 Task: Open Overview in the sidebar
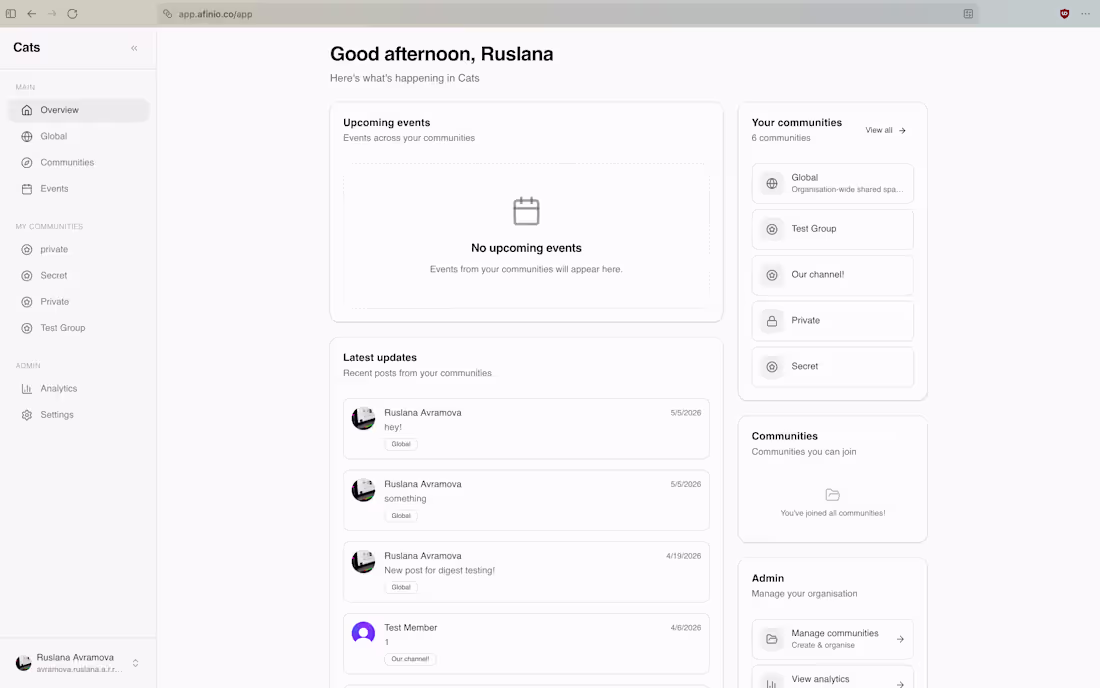click(79, 110)
